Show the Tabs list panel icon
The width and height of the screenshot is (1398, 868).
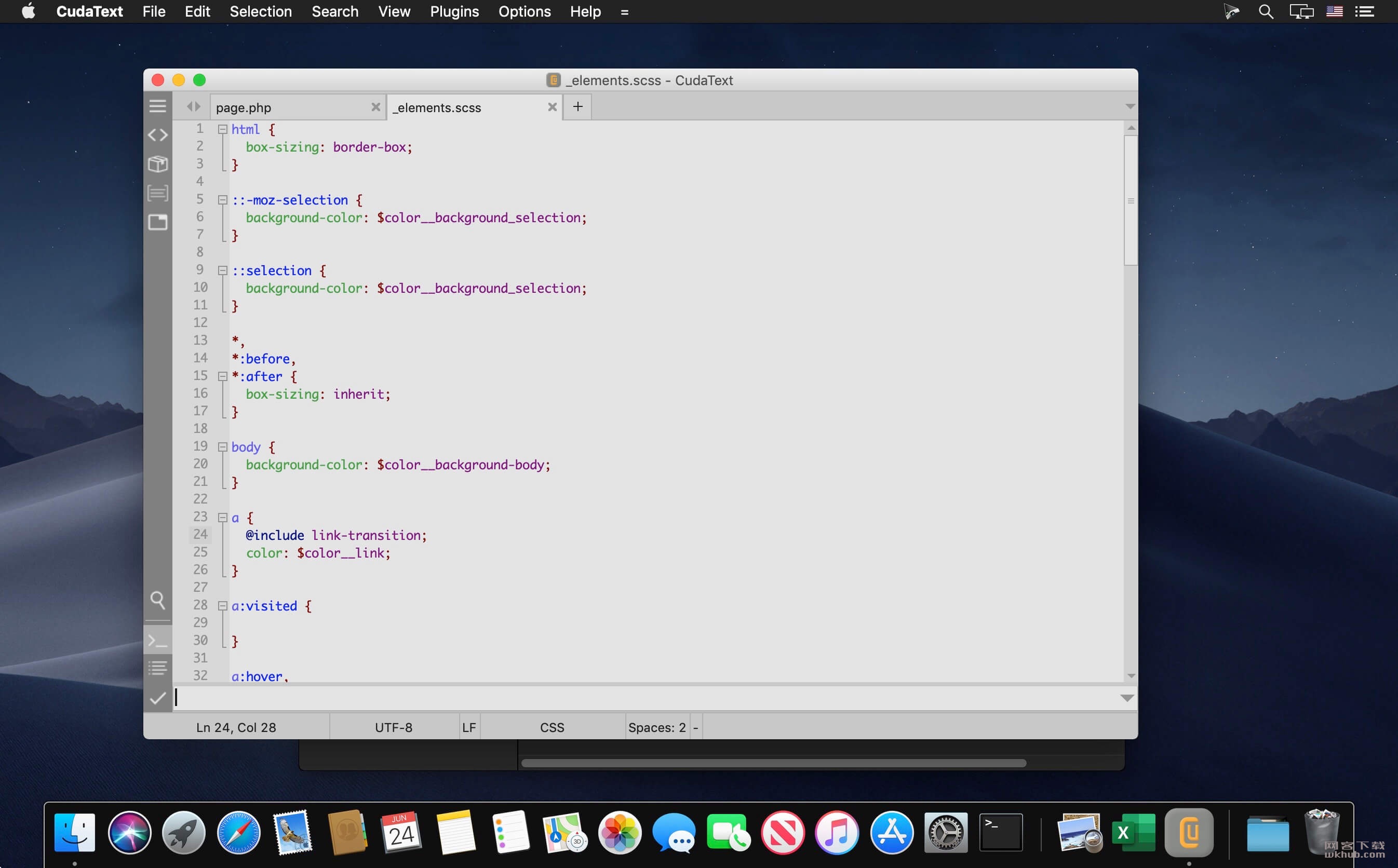[x=157, y=222]
